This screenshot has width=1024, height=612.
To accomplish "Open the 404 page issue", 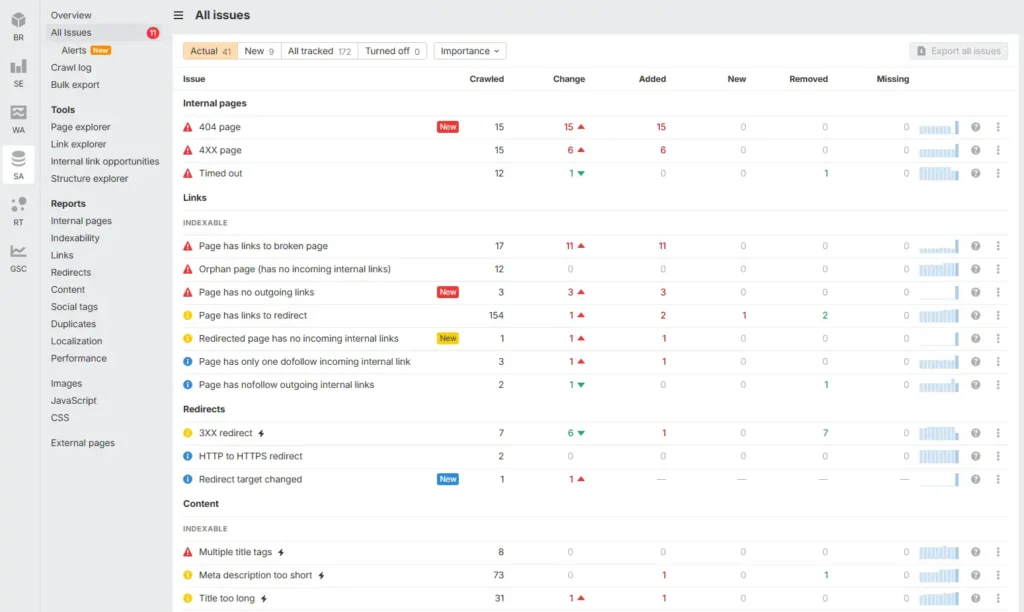I will (219, 127).
